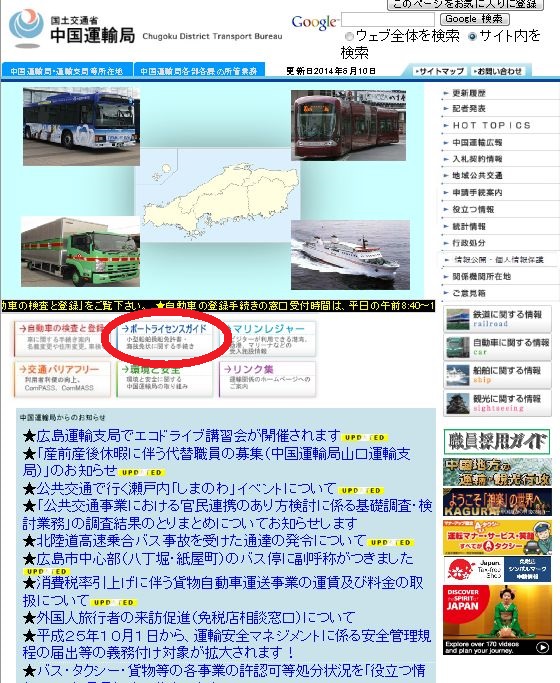Open 自動車の検査と登録 banner
Viewport: 560px width, 683px height.
(60, 339)
